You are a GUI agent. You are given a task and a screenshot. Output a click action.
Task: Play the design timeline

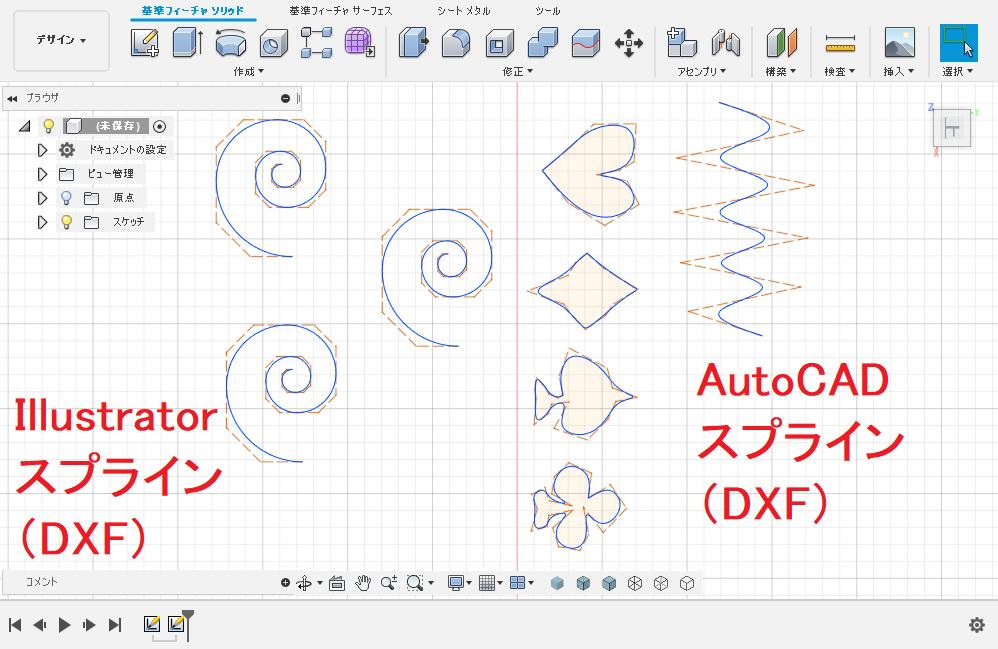click(64, 625)
